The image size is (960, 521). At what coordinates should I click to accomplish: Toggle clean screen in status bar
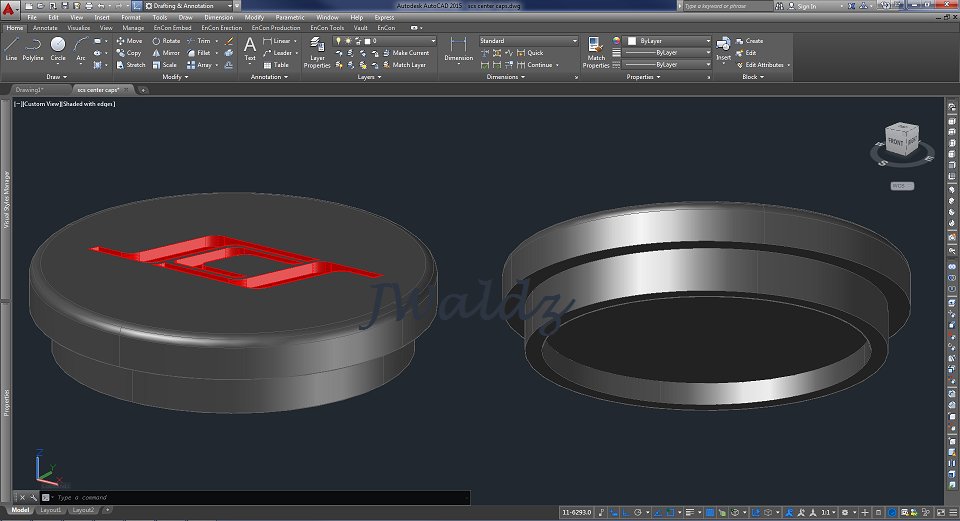(x=942, y=512)
